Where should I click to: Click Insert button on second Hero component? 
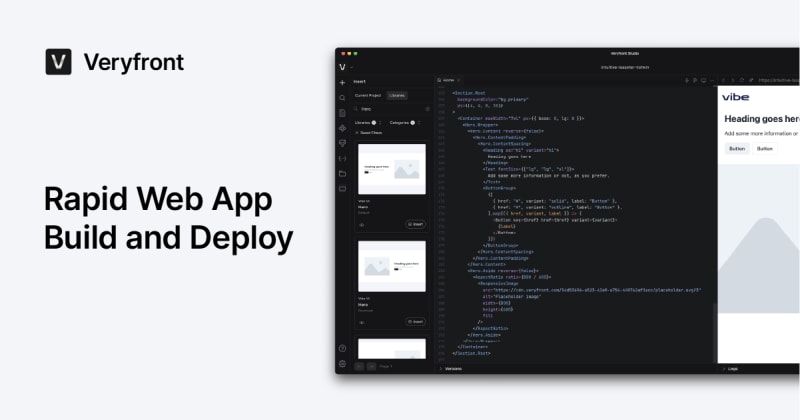pos(416,321)
